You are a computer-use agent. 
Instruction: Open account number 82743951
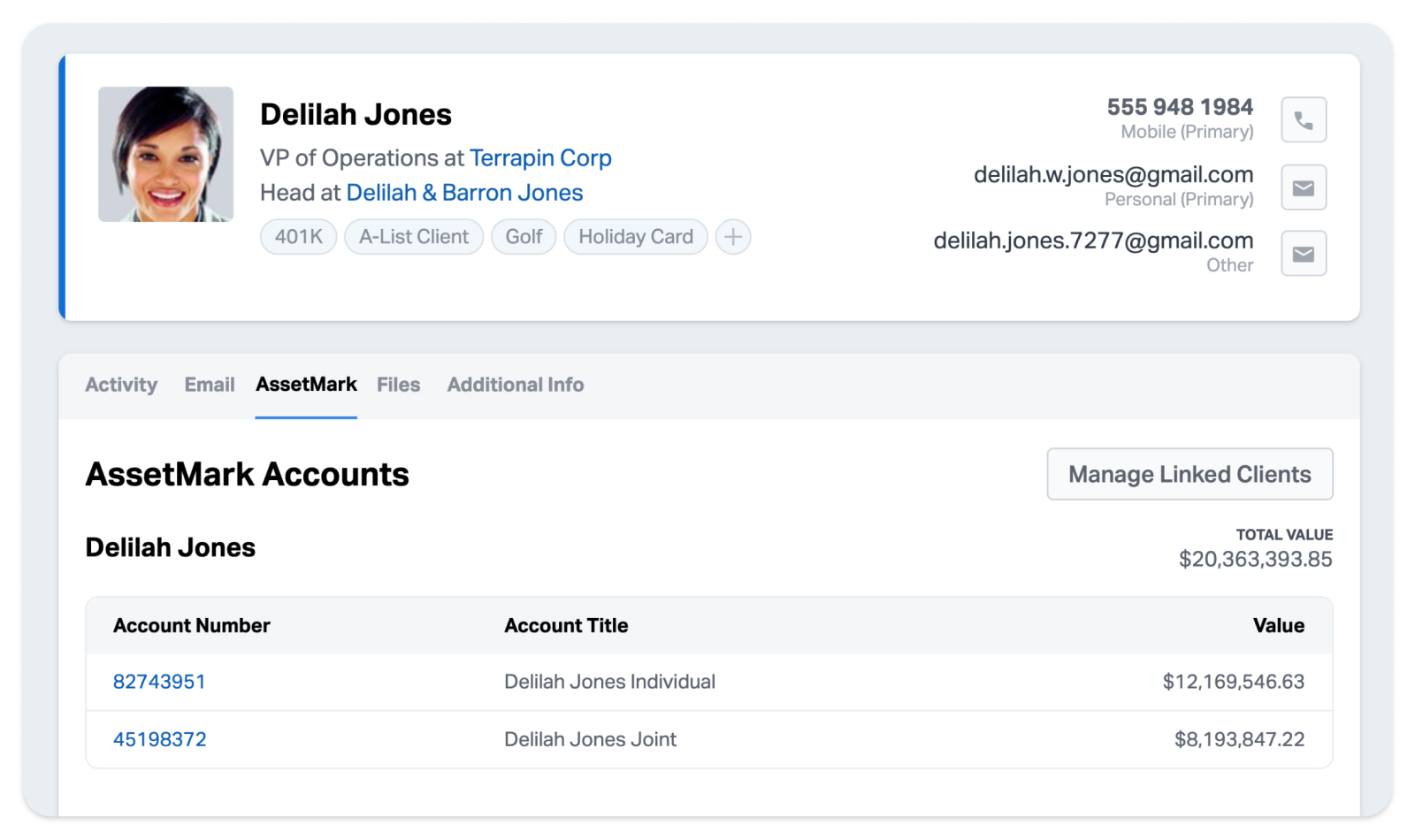pos(159,682)
